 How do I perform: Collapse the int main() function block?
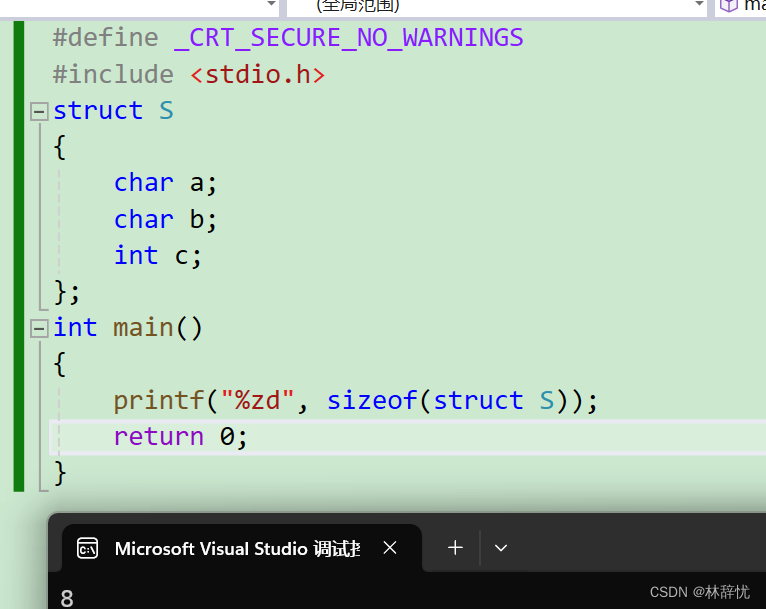point(39,328)
